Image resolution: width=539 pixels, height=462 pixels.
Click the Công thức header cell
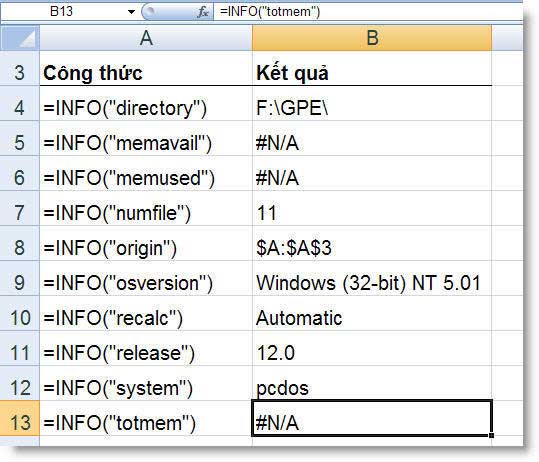point(146,73)
